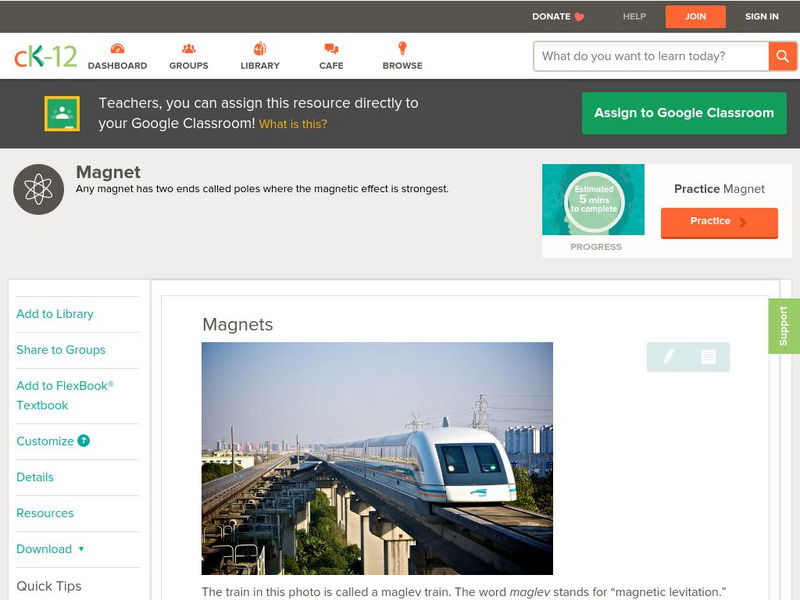Open the Browse lightbulb icon

[x=403, y=48]
